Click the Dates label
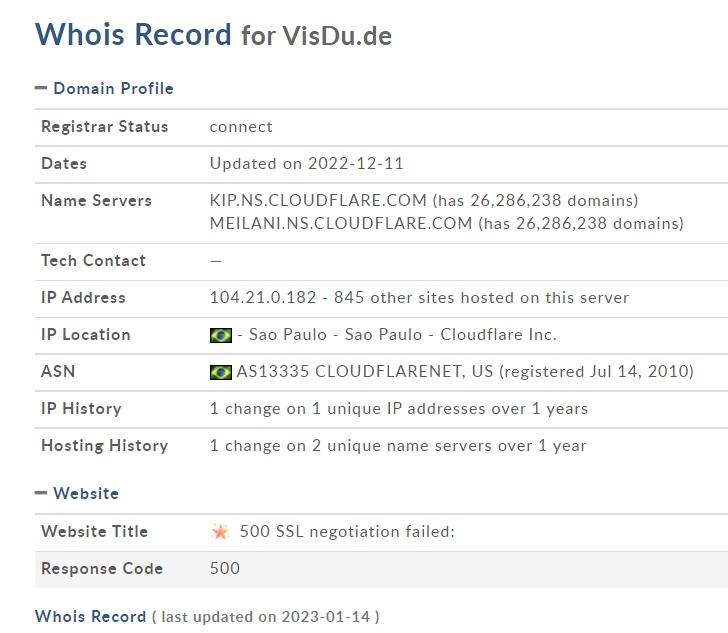 (64, 163)
